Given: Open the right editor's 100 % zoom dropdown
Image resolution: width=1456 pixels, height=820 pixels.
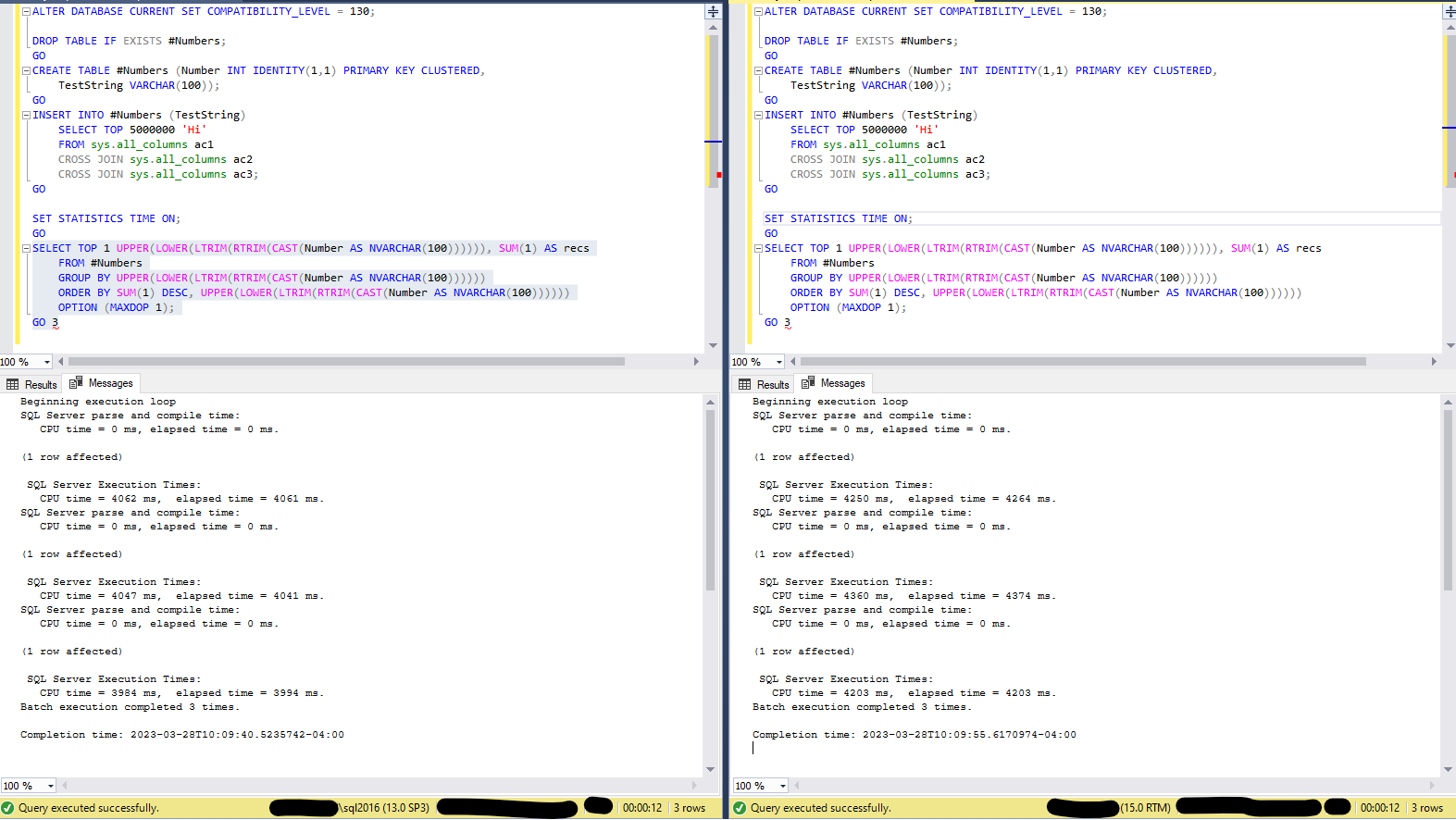Looking at the screenshot, I should point(779,362).
